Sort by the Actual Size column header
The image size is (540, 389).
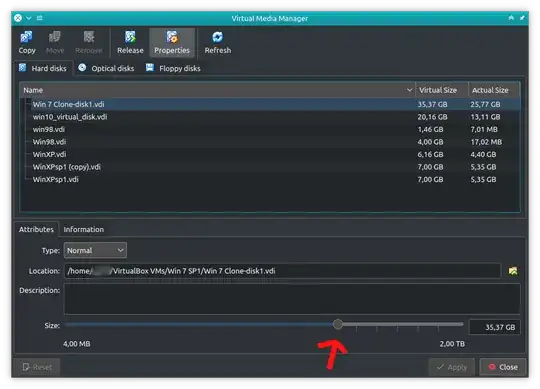(x=494, y=90)
